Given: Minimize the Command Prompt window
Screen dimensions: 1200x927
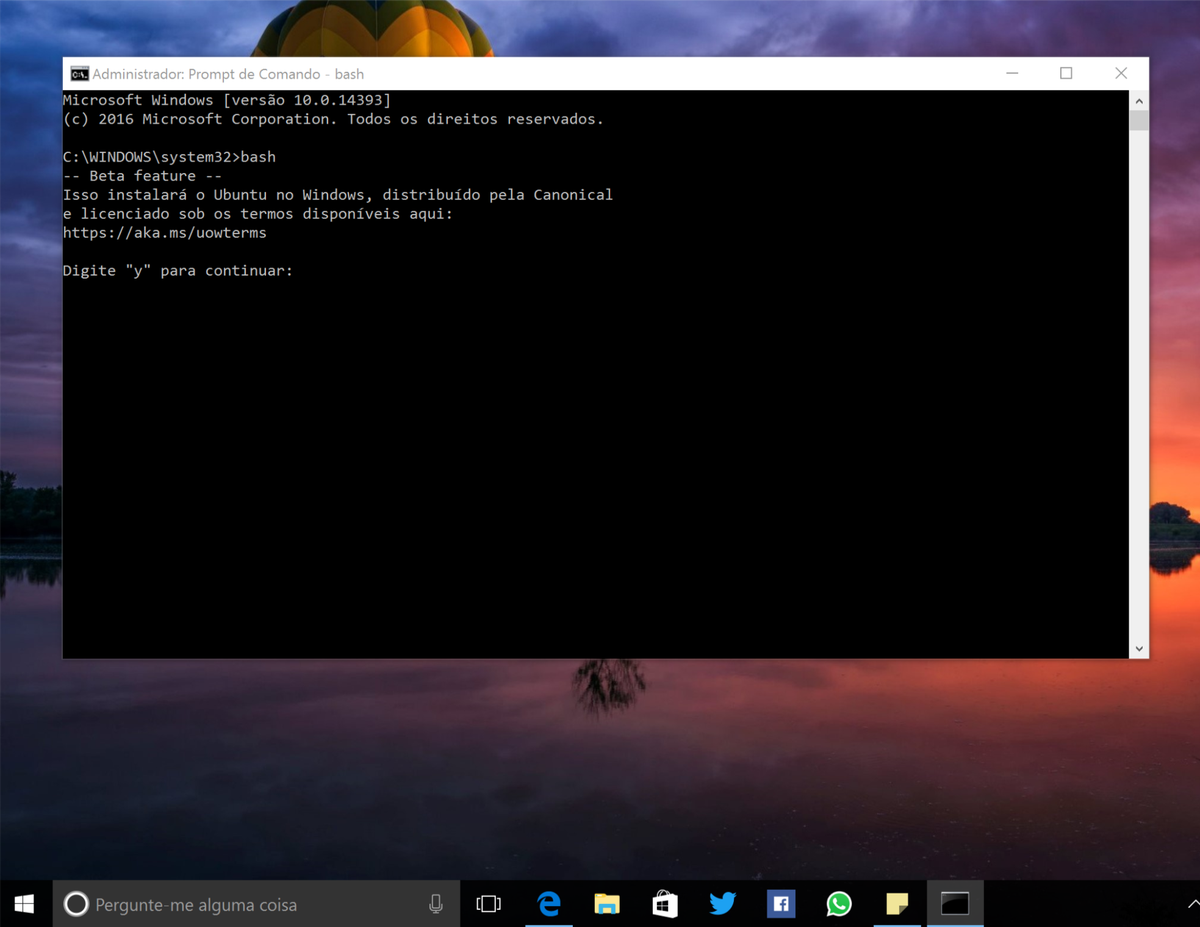Looking at the screenshot, I should (1012, 74).
